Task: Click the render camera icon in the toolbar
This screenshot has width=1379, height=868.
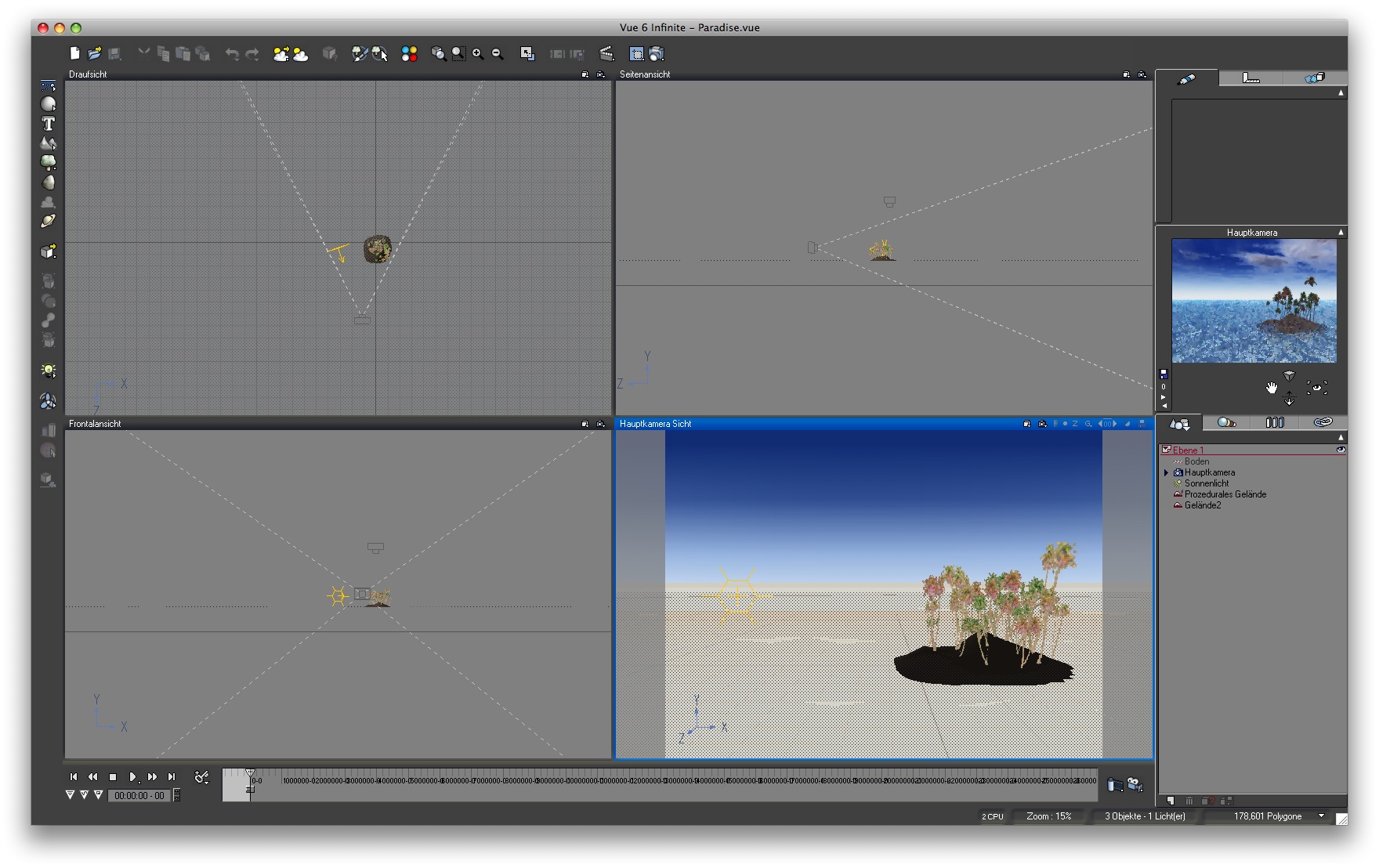Action: [657, 53]
